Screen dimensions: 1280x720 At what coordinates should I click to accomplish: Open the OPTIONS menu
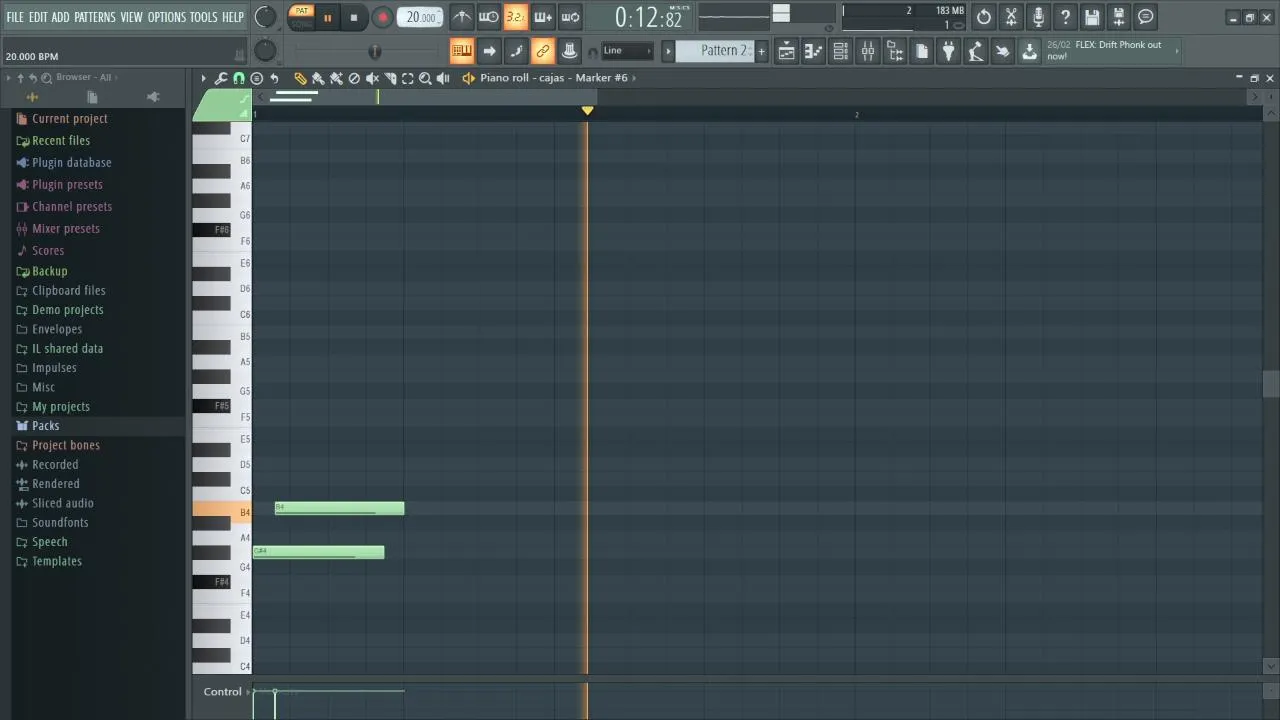click(167, 17)
